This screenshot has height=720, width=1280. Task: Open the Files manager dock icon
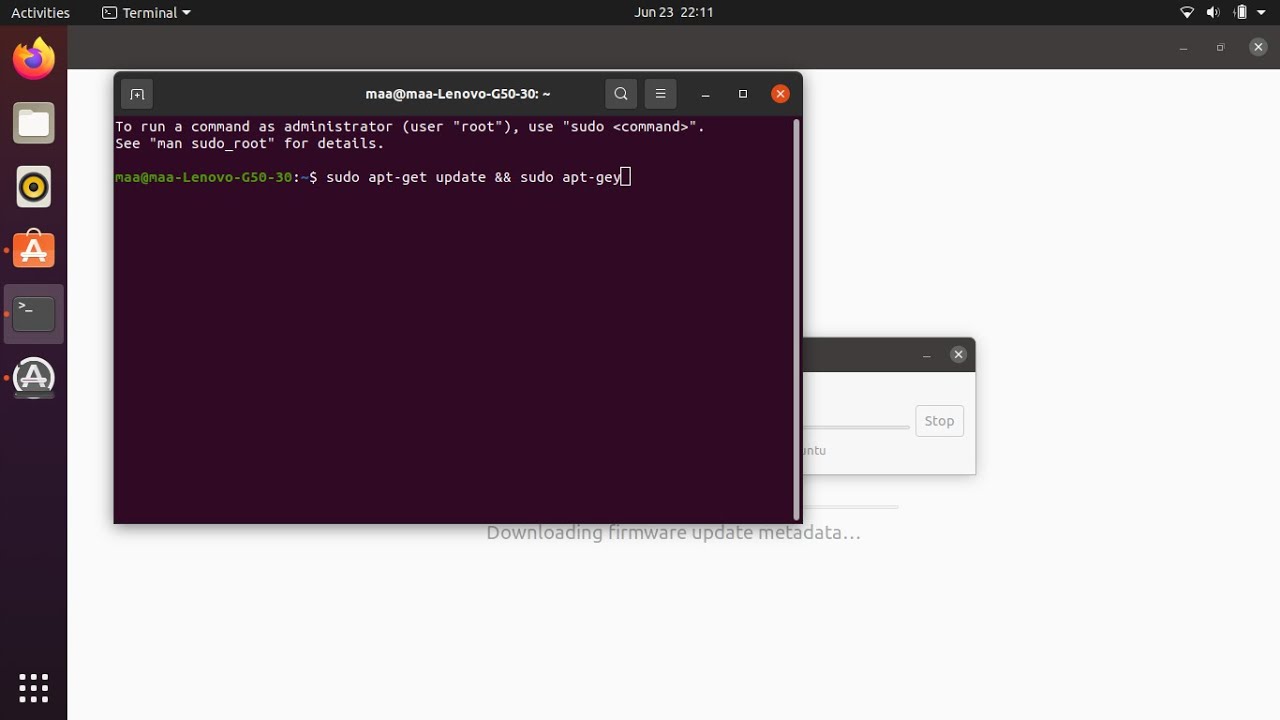(x=34, y=123)
